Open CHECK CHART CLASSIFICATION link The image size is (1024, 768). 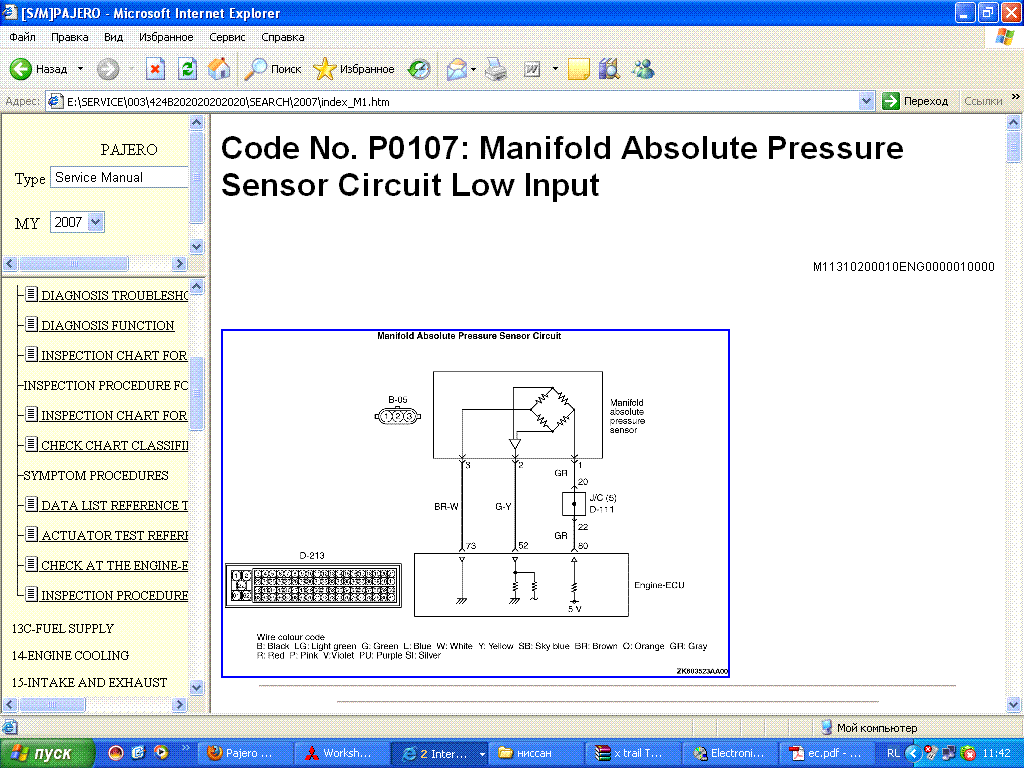[x=115, y=446]
